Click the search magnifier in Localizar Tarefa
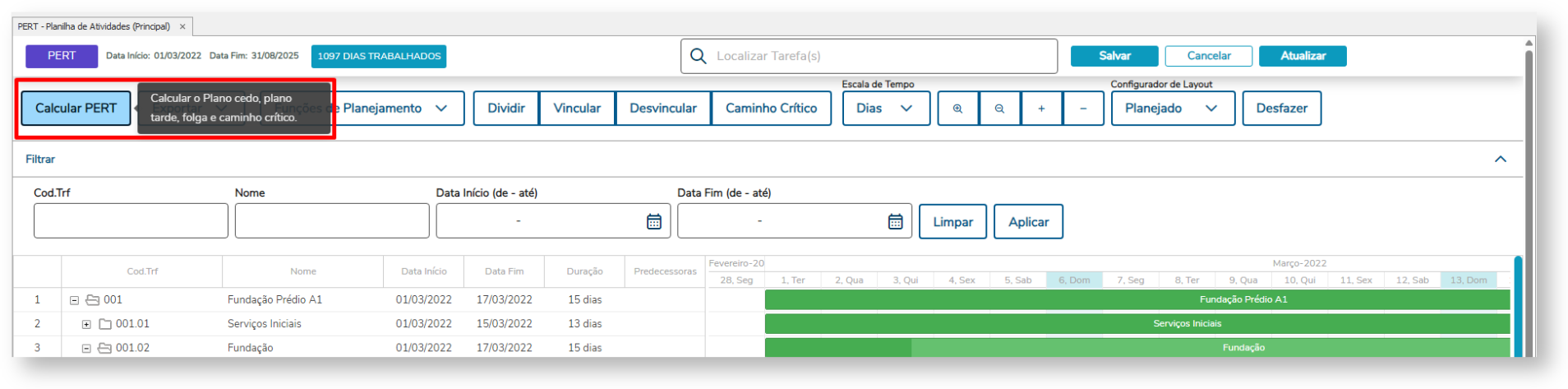Screen dimensions: 1568x389 click(x=699, y=56)
